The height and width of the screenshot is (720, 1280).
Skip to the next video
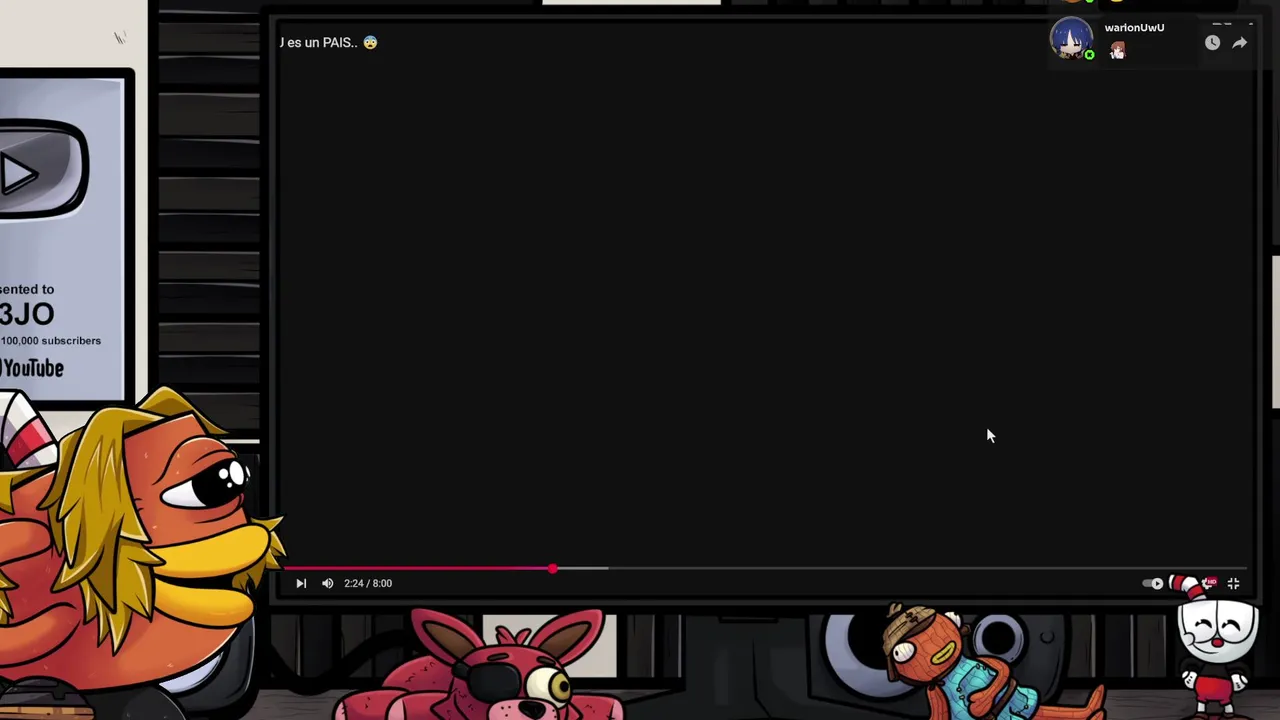(301, 583)
